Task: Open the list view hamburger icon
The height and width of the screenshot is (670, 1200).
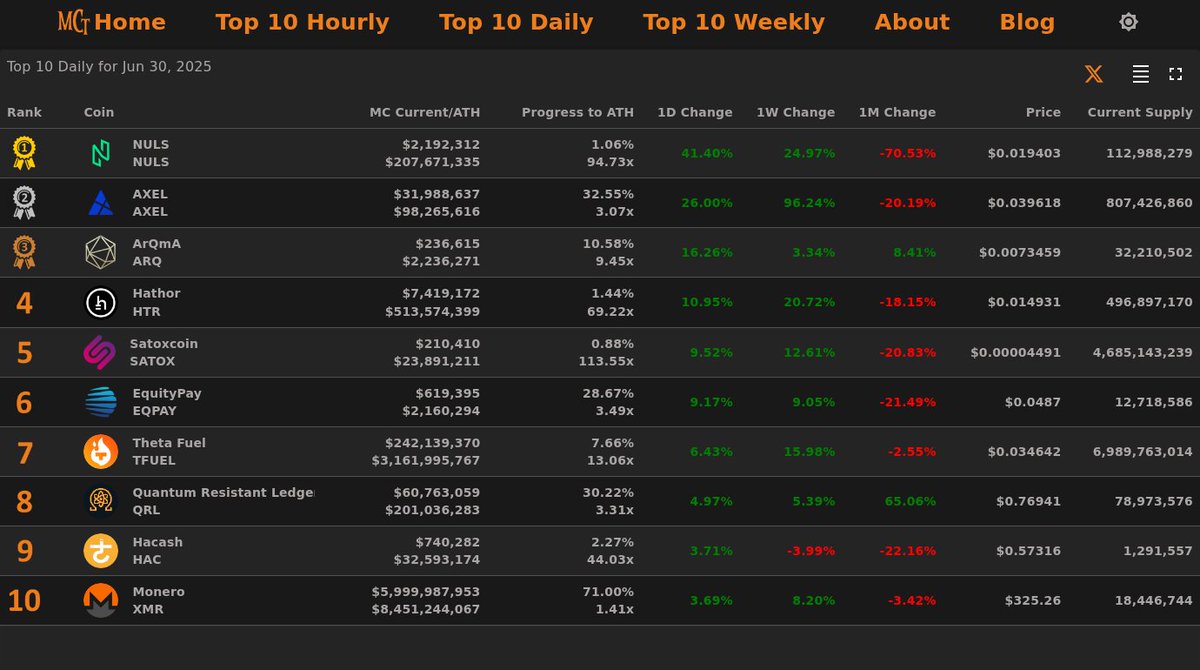Action: [x=1140, y=74]
